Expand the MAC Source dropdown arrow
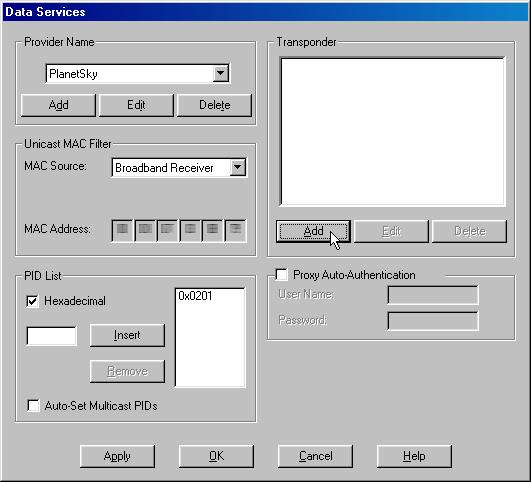This screenshot has height=482, width=531. tap(238, 167)
